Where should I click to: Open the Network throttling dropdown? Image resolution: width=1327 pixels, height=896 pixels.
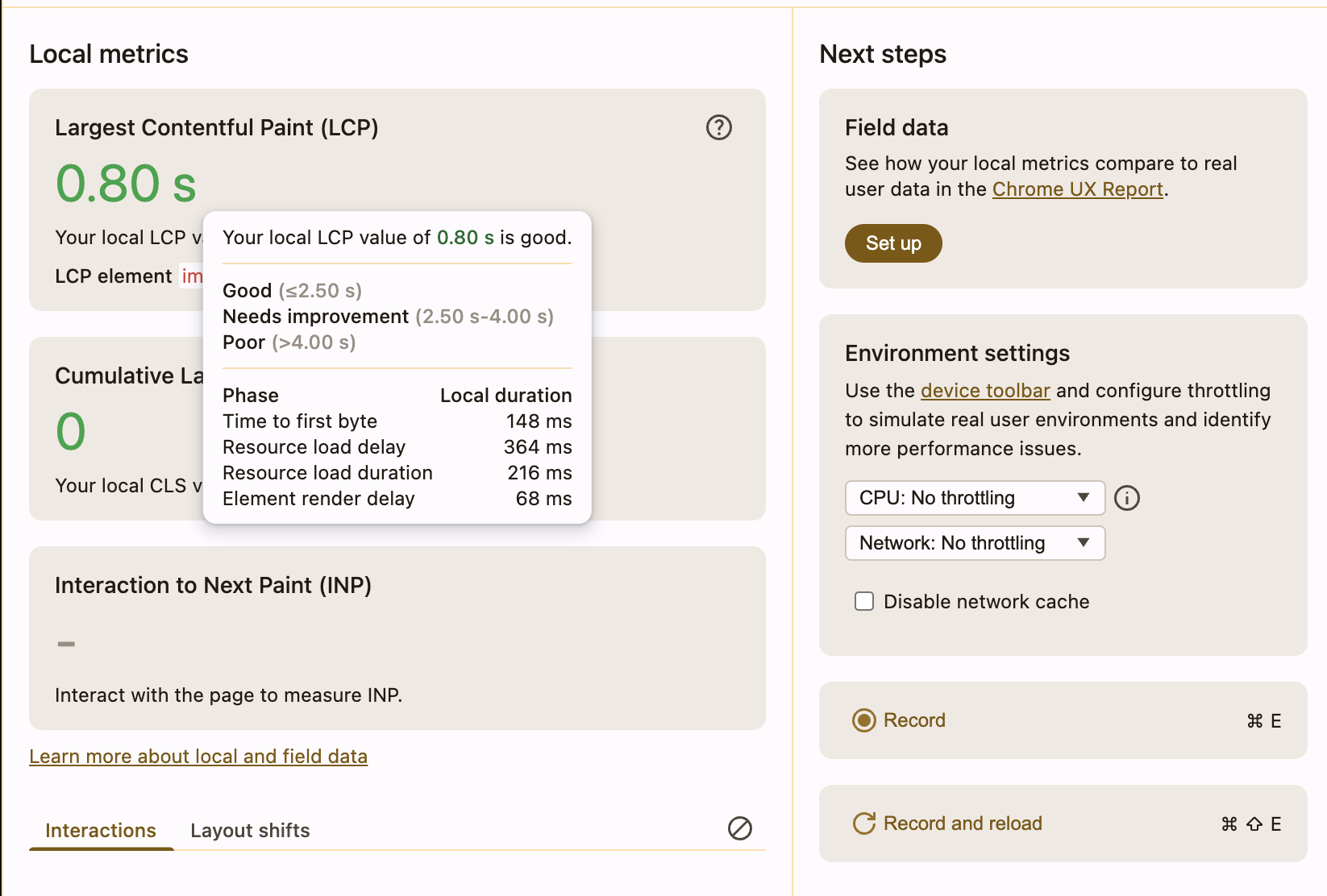(x=974, y=543)
